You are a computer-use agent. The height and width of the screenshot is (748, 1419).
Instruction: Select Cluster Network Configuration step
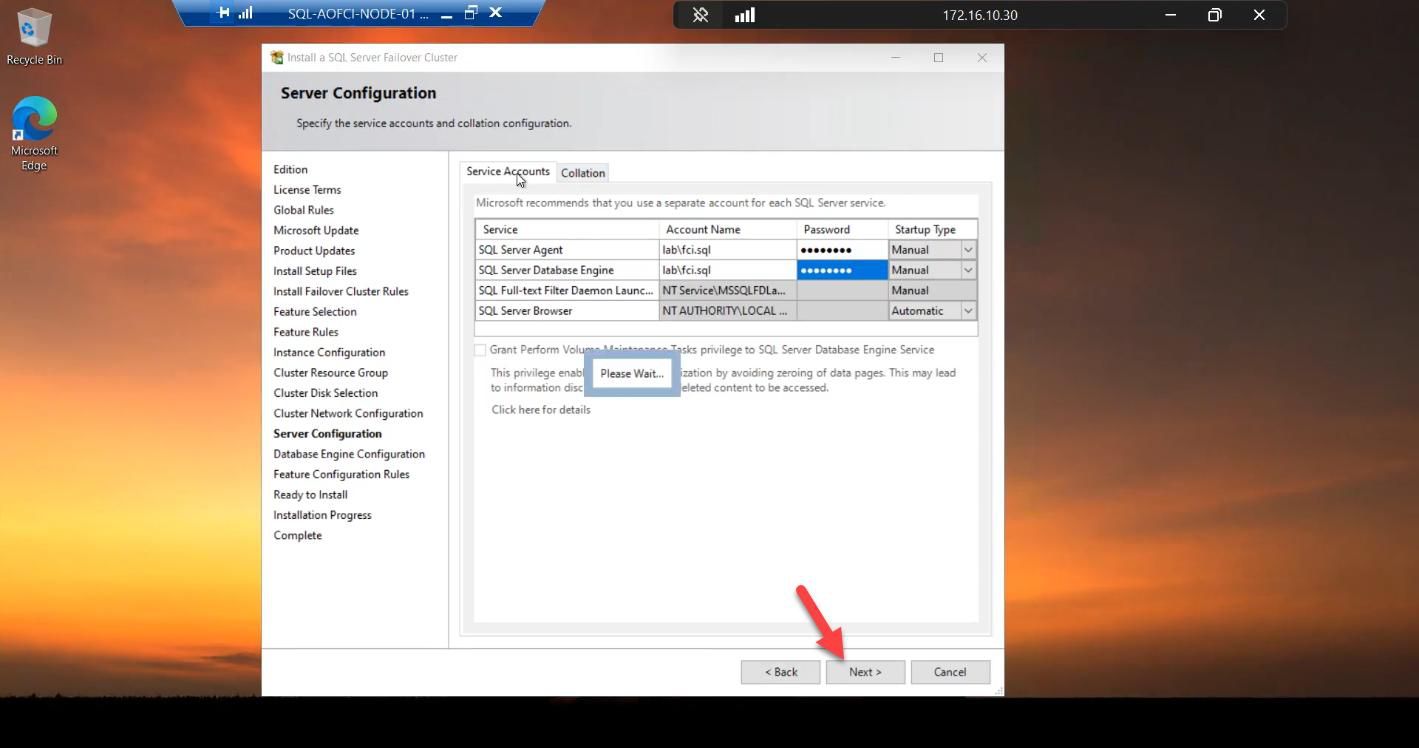pyautogui.click(x=348, y=413)
